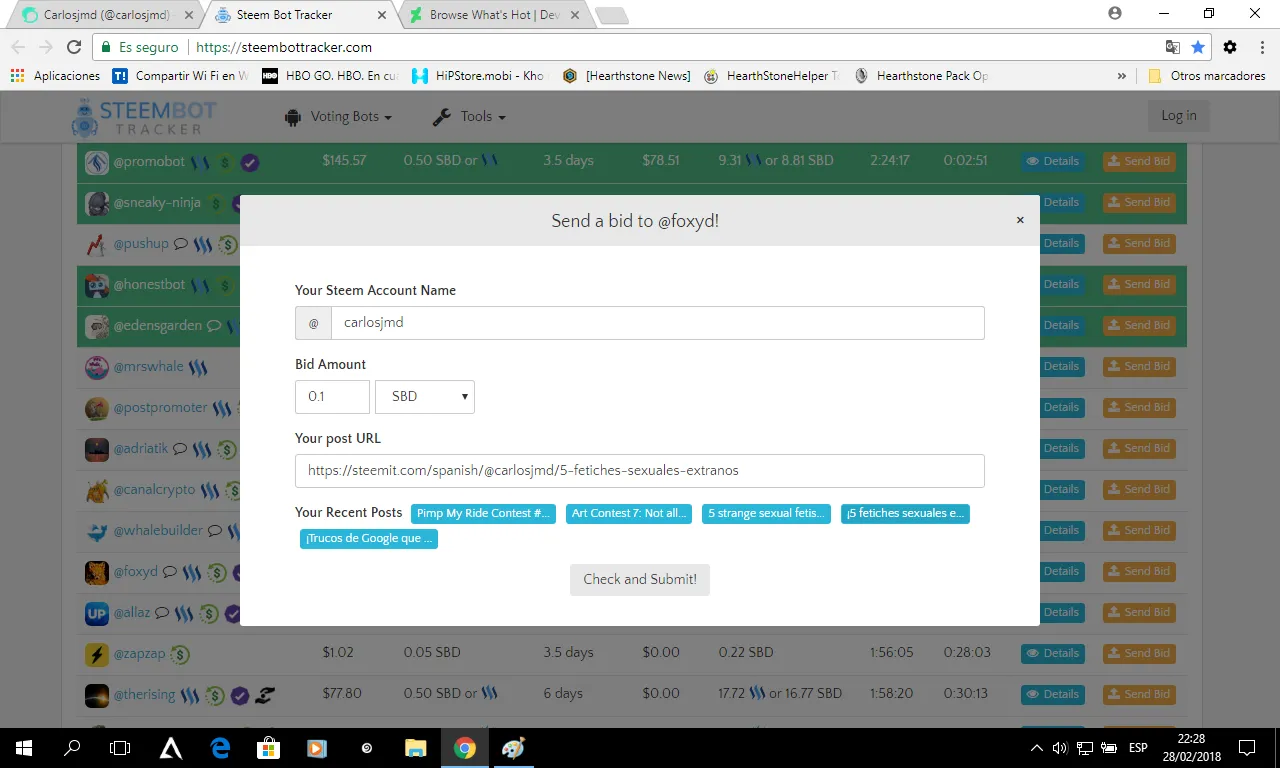Click the translate page icon
1280x768 pixels.
click(1173, 47)
